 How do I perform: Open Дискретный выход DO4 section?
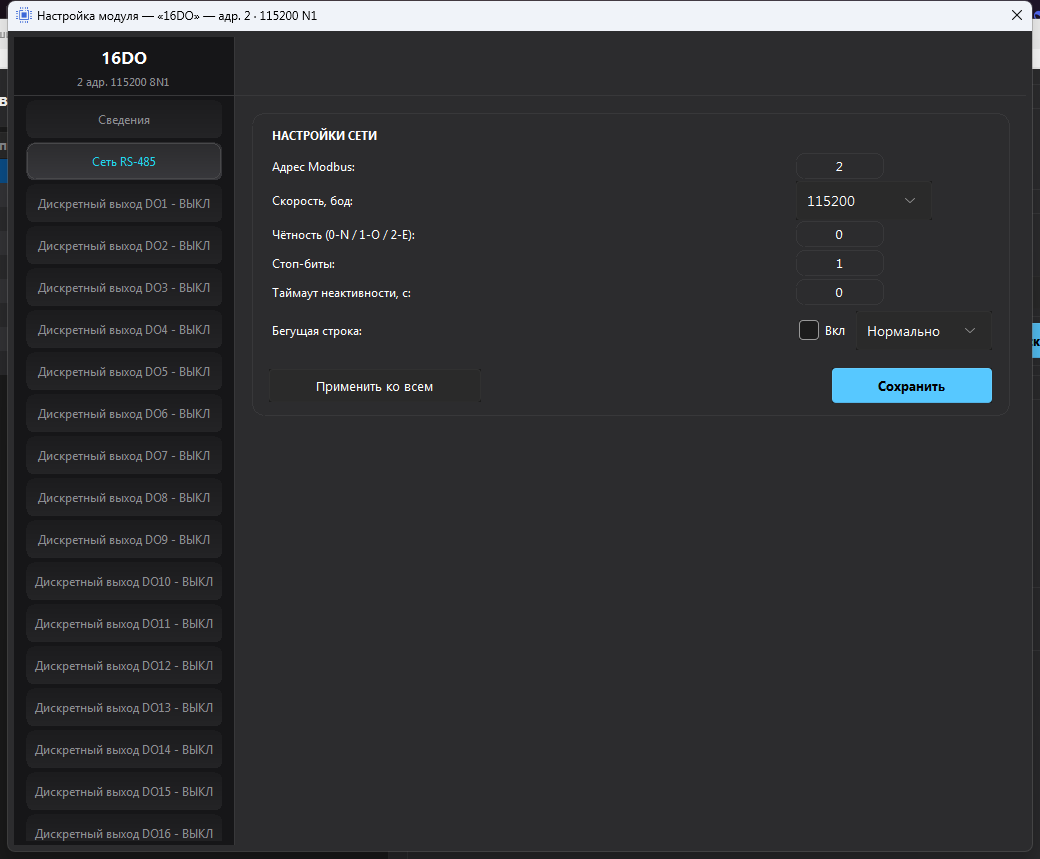coord(124,330)
